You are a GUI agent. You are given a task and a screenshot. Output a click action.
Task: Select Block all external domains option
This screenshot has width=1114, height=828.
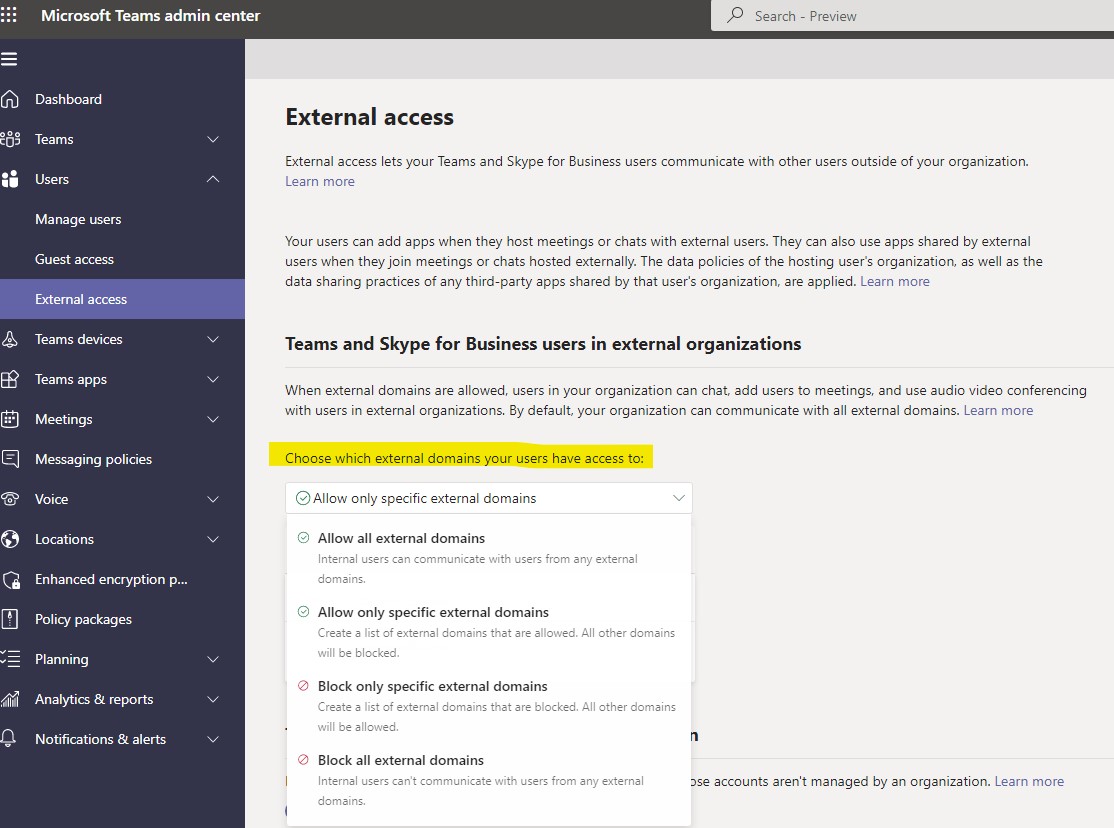point(488,780)
